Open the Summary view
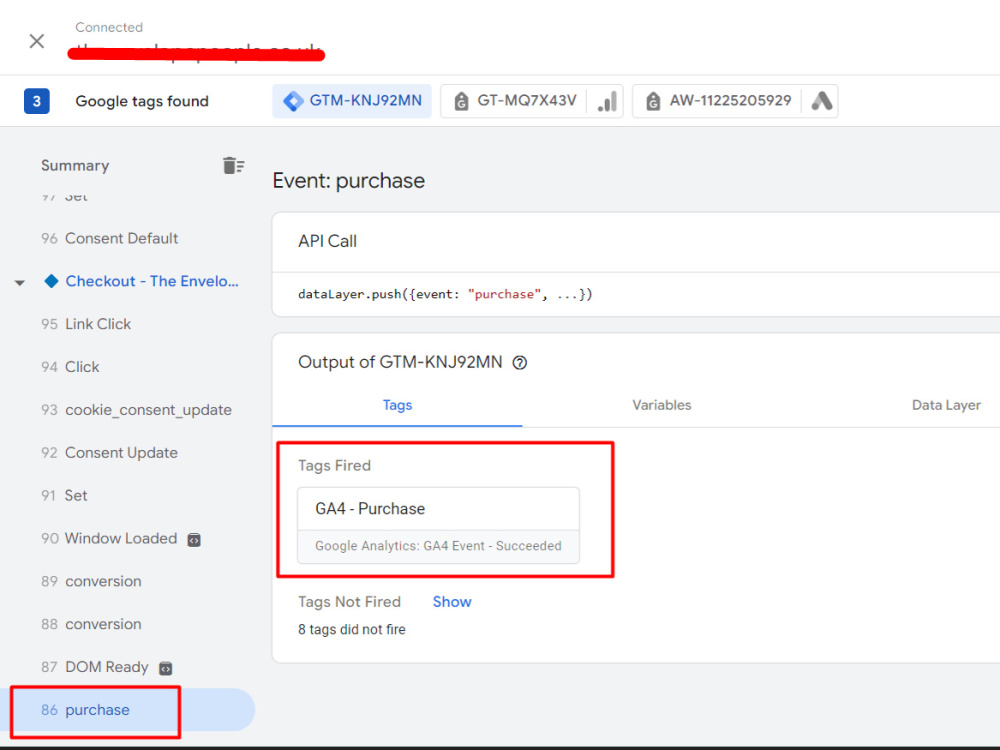Image resolution: width=1000 pixels, height=750 pixels. coord(75,165)
